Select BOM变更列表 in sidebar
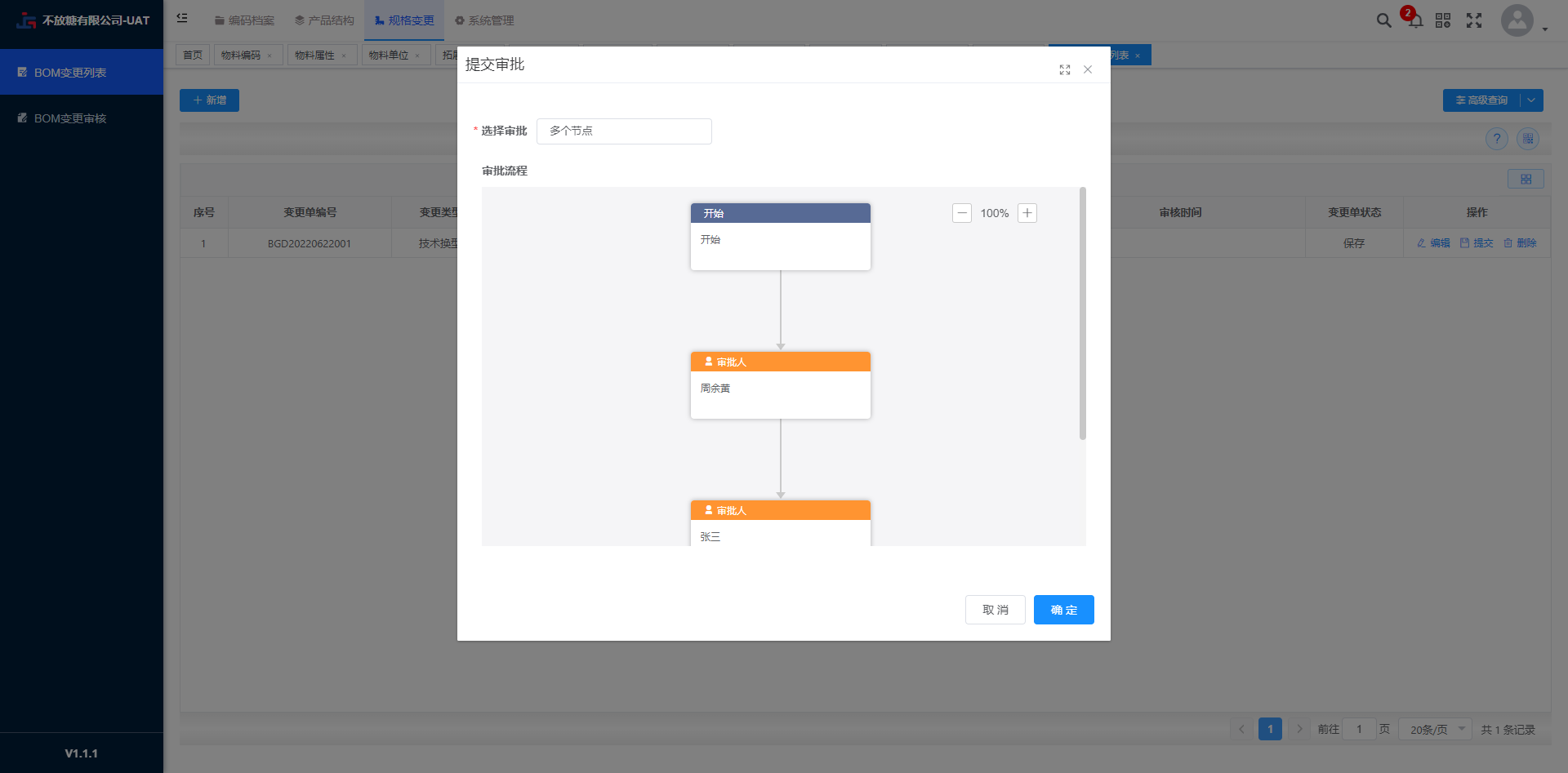 point(82,72)
